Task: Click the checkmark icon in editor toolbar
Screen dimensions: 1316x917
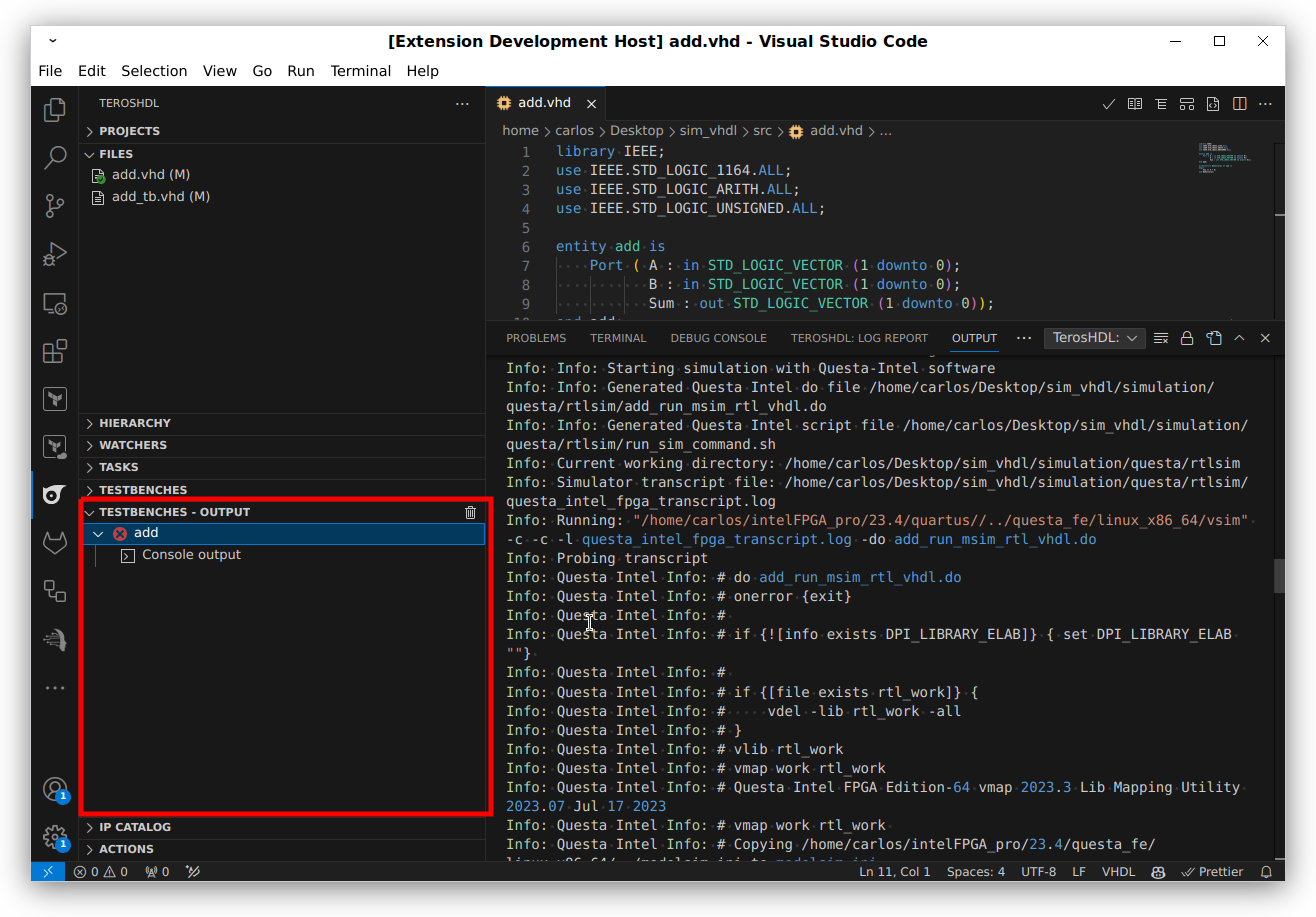Action: 1109,103
